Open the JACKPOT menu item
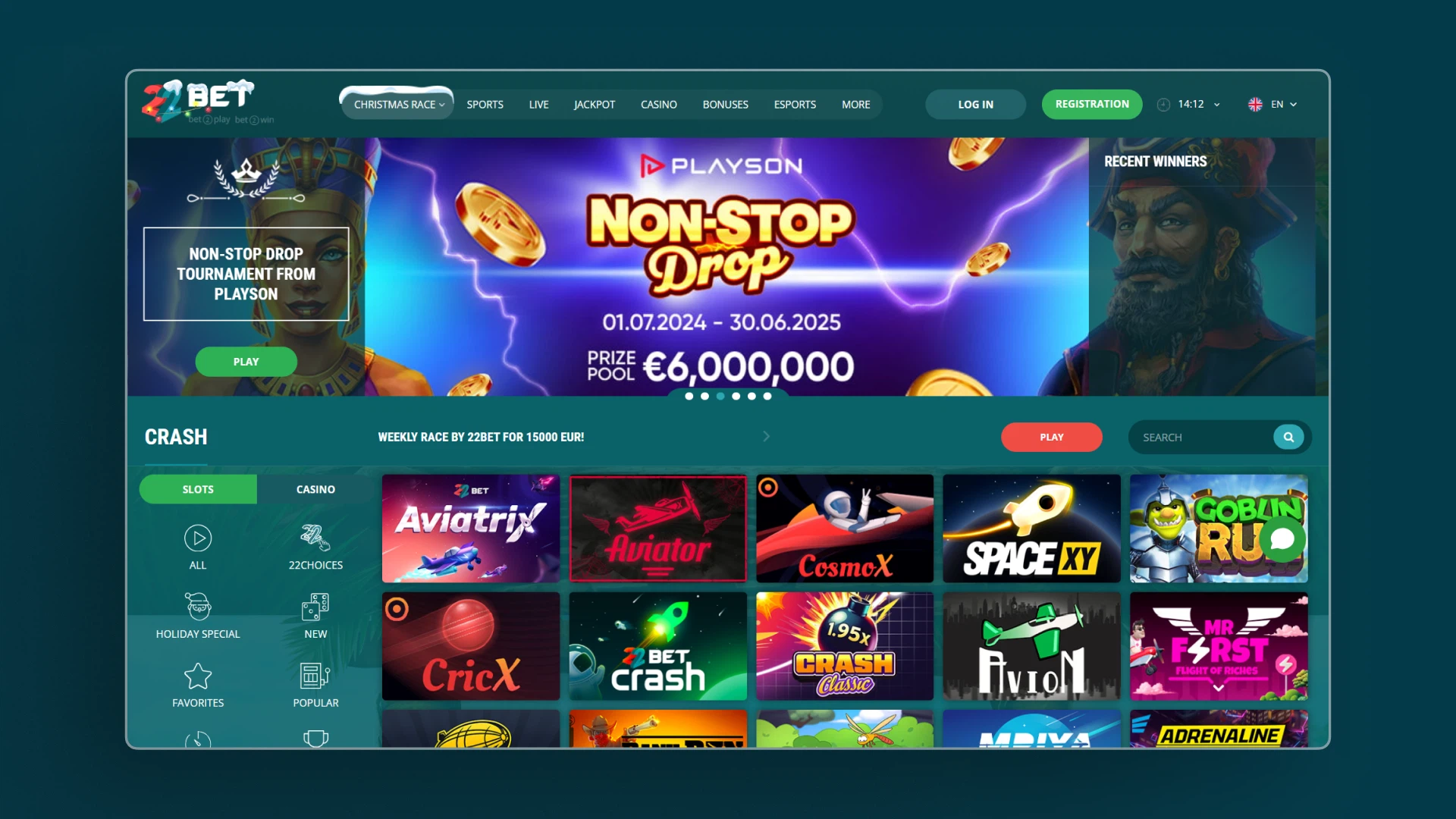1456x819 pixels. coord(595,105)
